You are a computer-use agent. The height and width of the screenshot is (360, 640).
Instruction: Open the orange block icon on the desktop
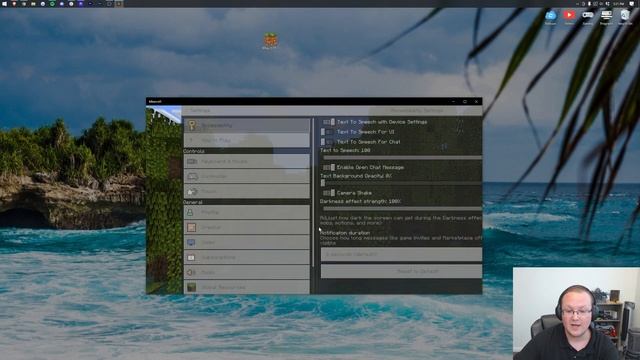[270, 40]
